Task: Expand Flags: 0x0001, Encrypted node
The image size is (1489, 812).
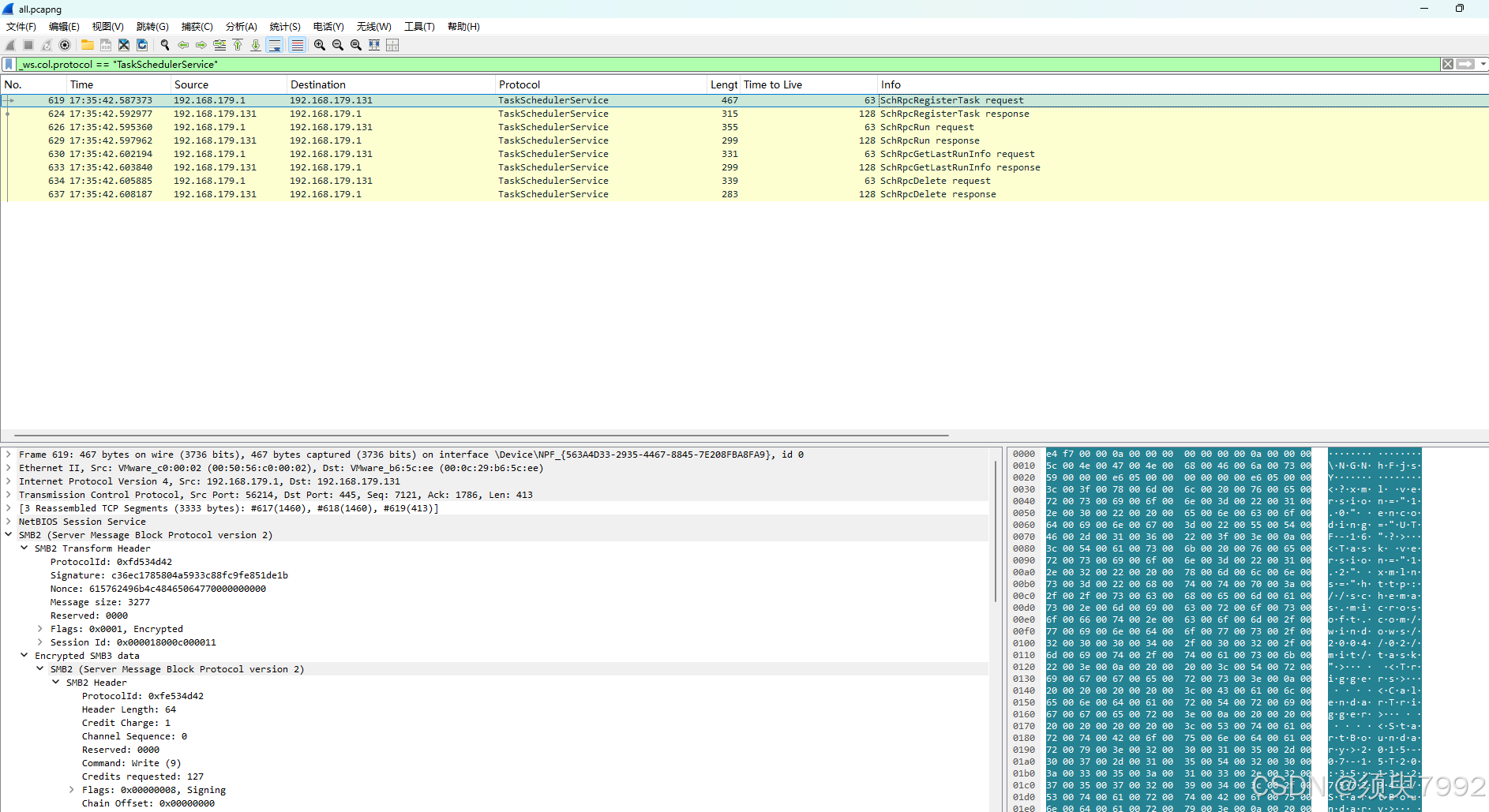Action: tap(40, 629)
